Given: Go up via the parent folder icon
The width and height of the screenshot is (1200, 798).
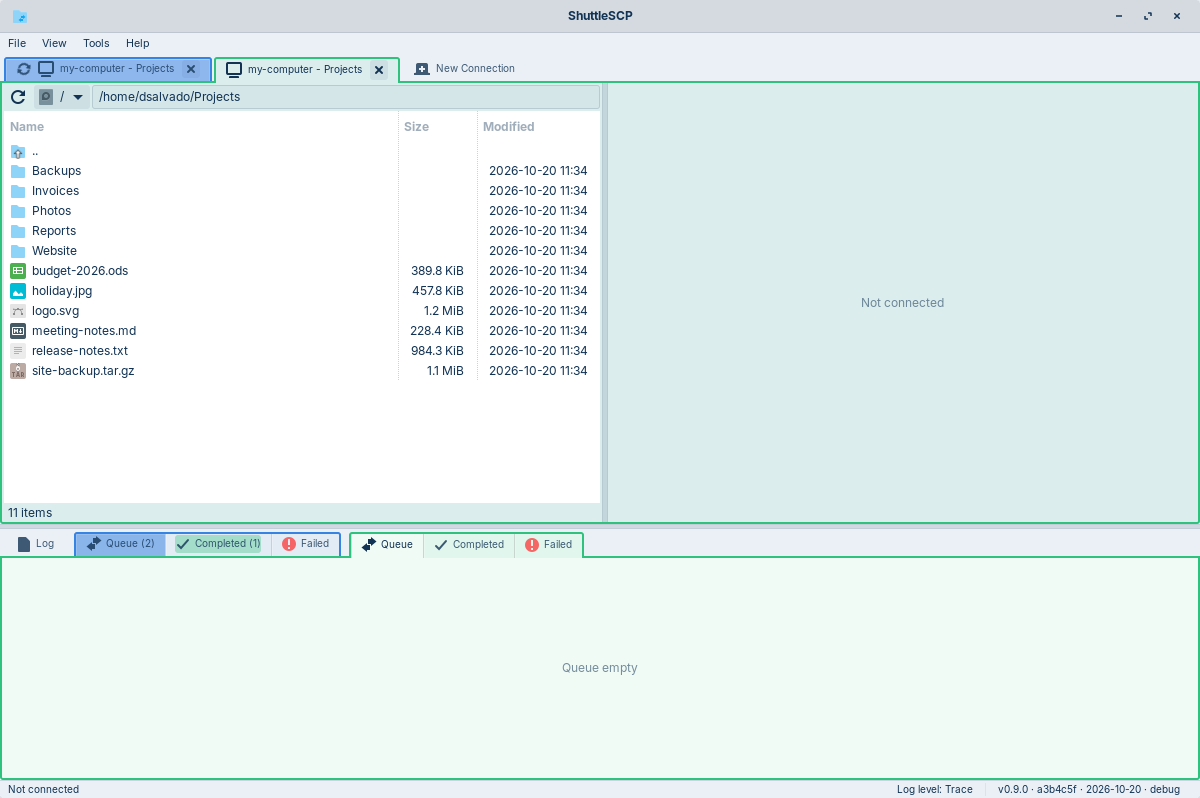Looking at the screenshot, I should (18, 151).
